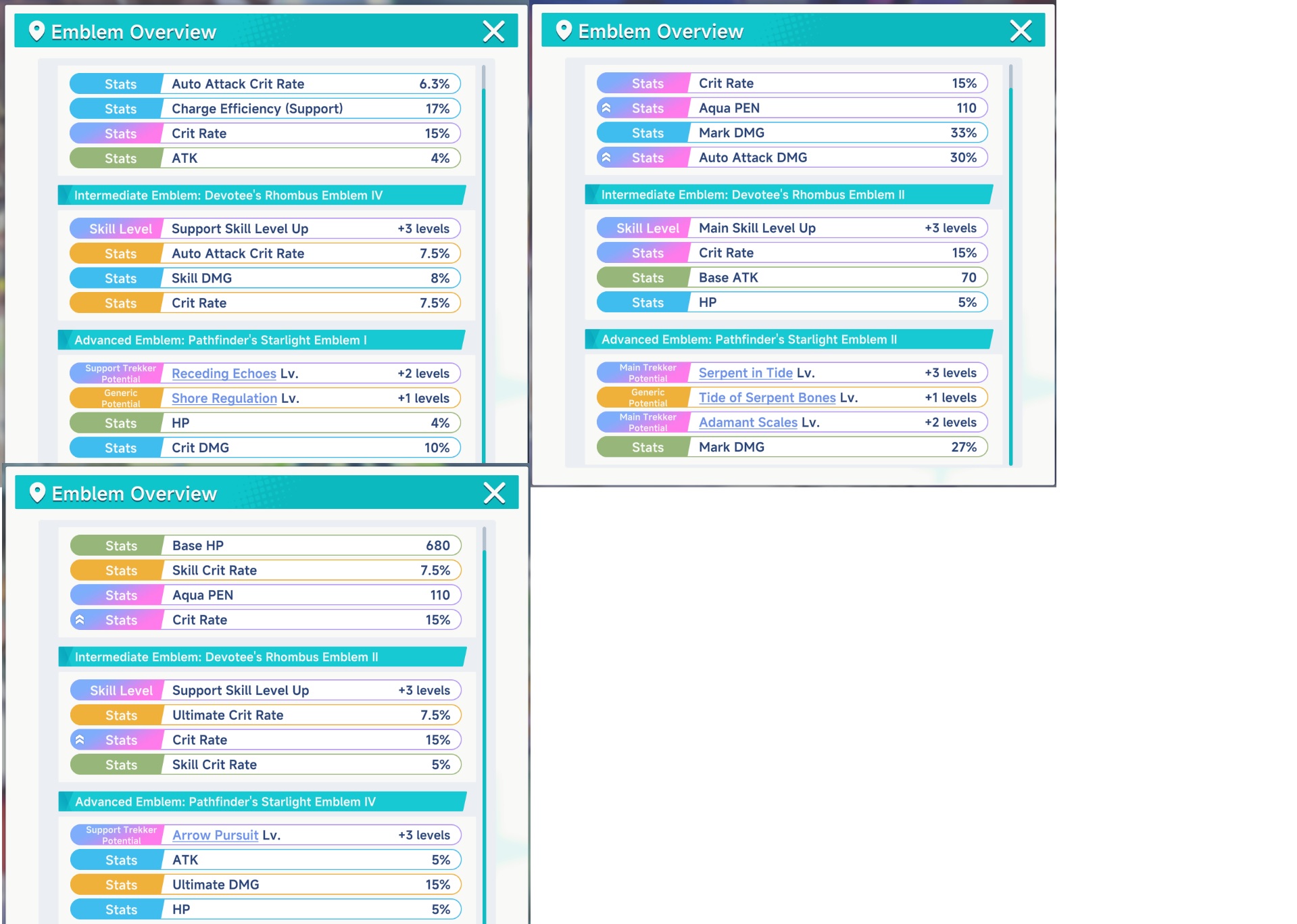Click the upgrade chevron on Crit Rate below Ultimate Crit Rate
Screen dimensions: 1297x924
coord(80,739)
